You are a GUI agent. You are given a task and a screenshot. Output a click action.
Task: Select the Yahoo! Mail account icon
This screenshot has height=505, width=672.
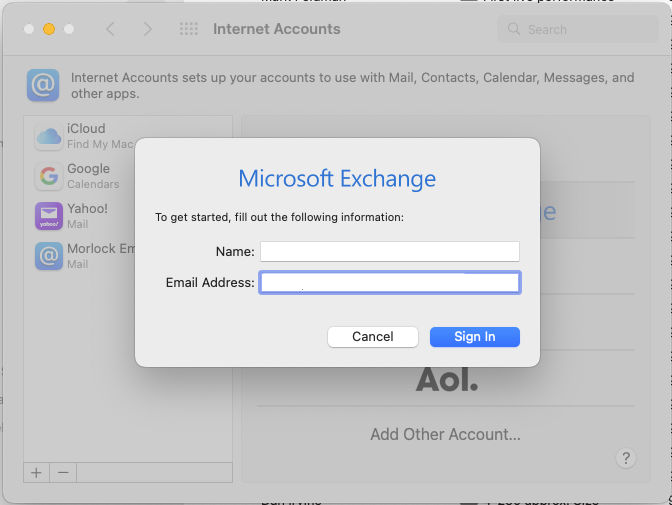(x=49, y=216)
